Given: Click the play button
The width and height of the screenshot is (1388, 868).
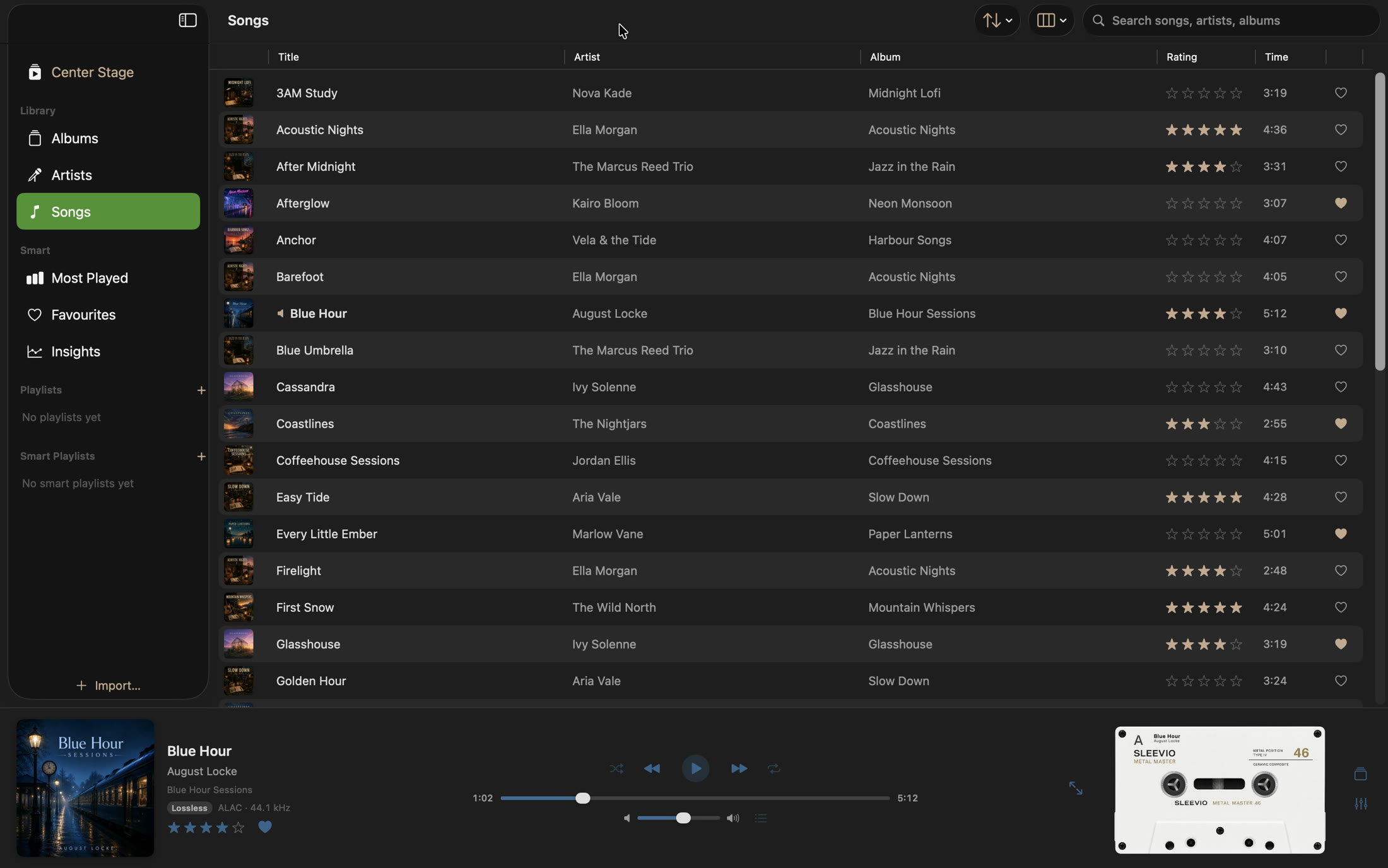Looking at the screenshot, I should (x=695, y=768).
